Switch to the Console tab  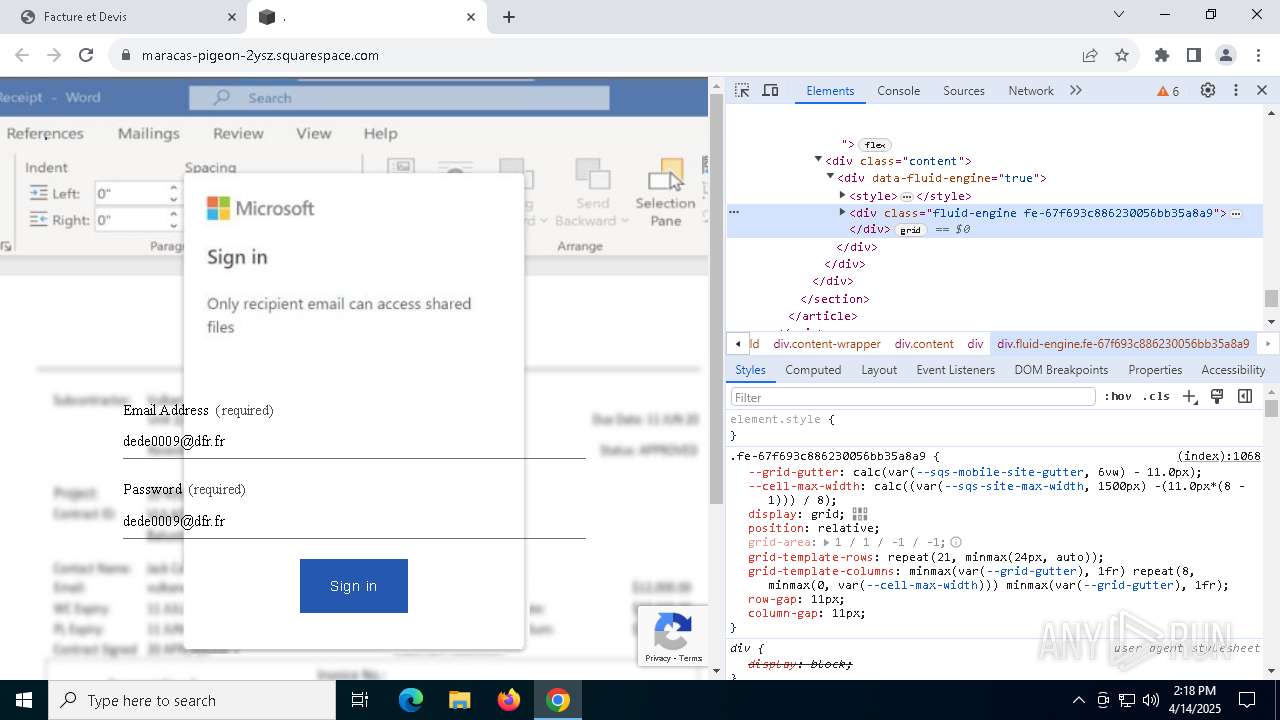[x=898, y=90]
